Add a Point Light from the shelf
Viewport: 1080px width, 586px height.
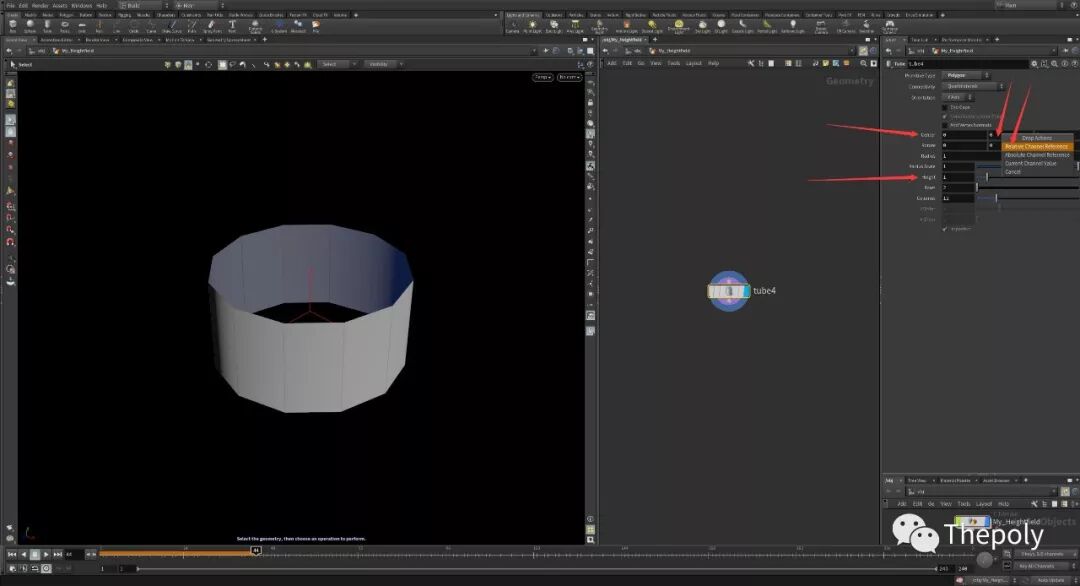(532, 26)
